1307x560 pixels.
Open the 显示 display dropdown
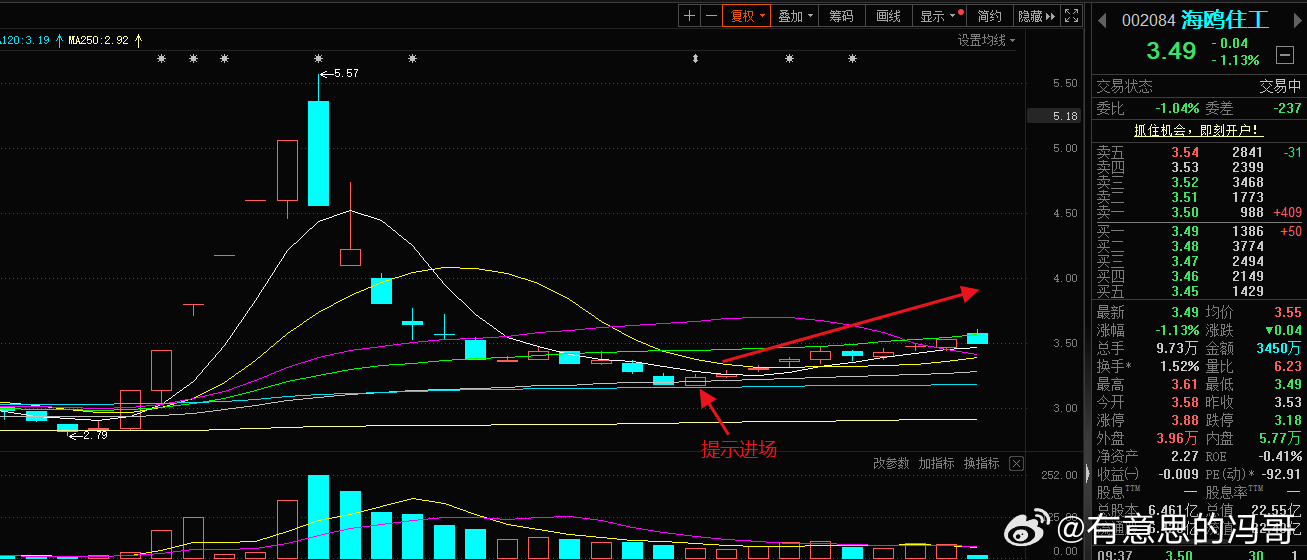940,15
